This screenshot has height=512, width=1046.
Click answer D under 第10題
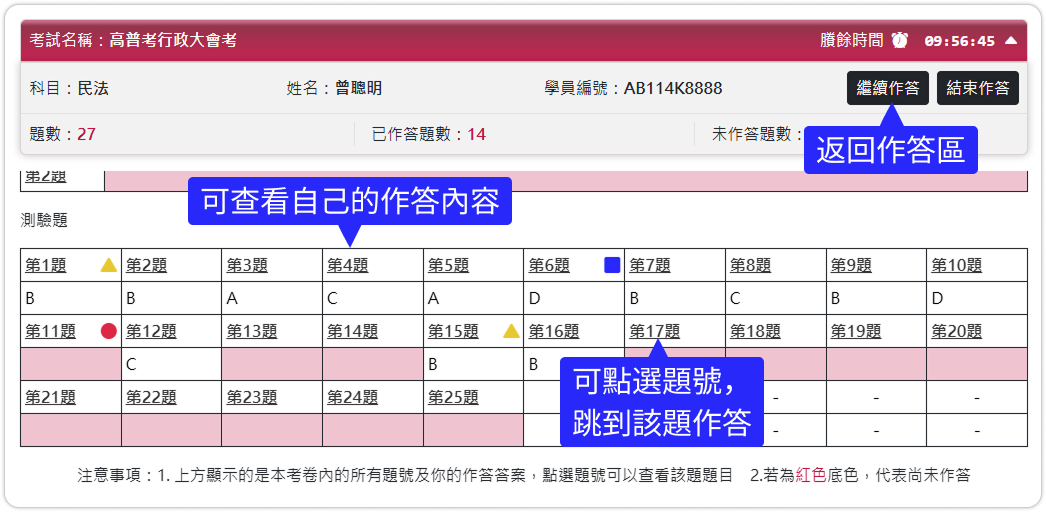point(937,299)
